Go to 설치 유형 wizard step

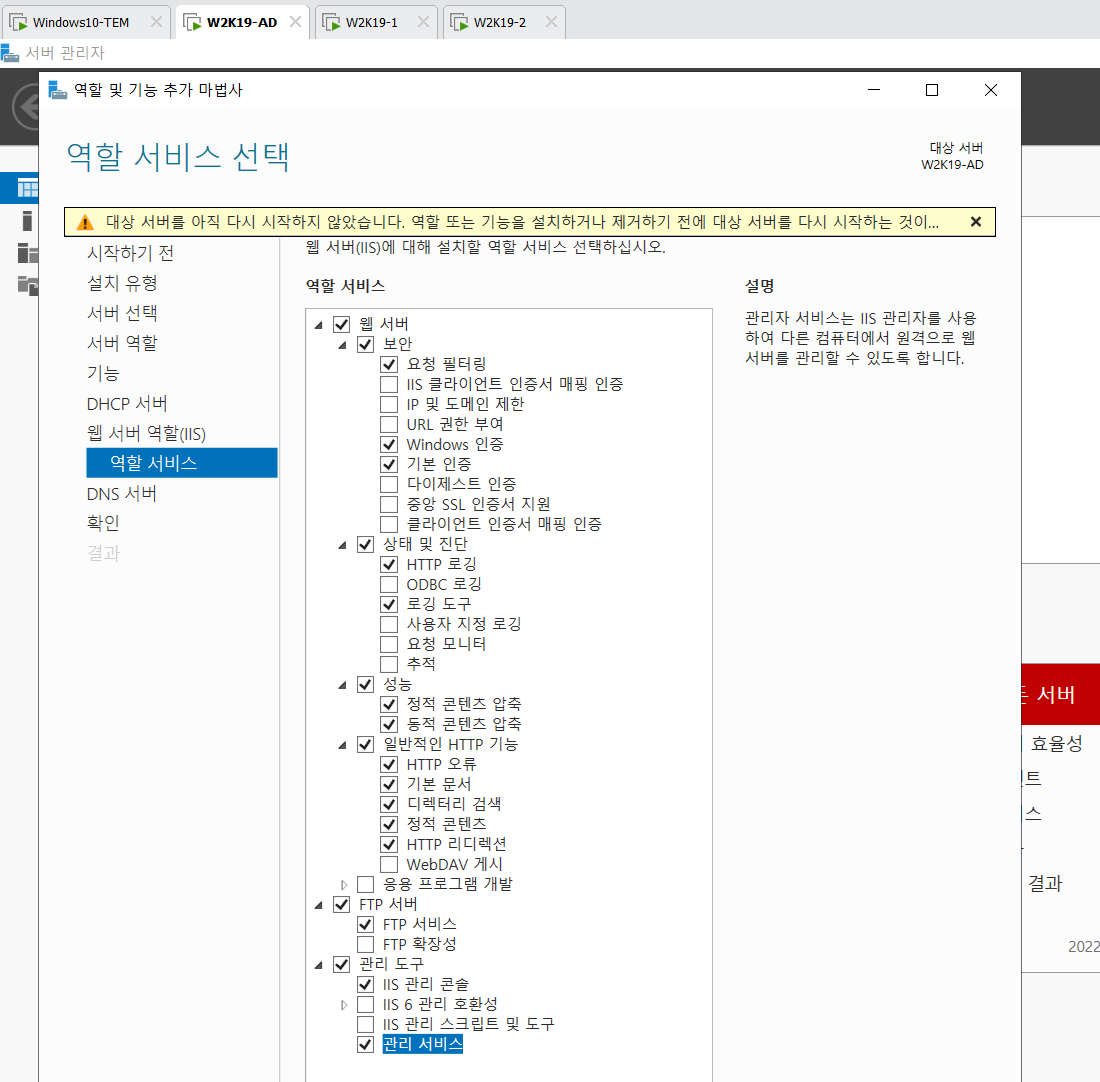tap(122, 283)
